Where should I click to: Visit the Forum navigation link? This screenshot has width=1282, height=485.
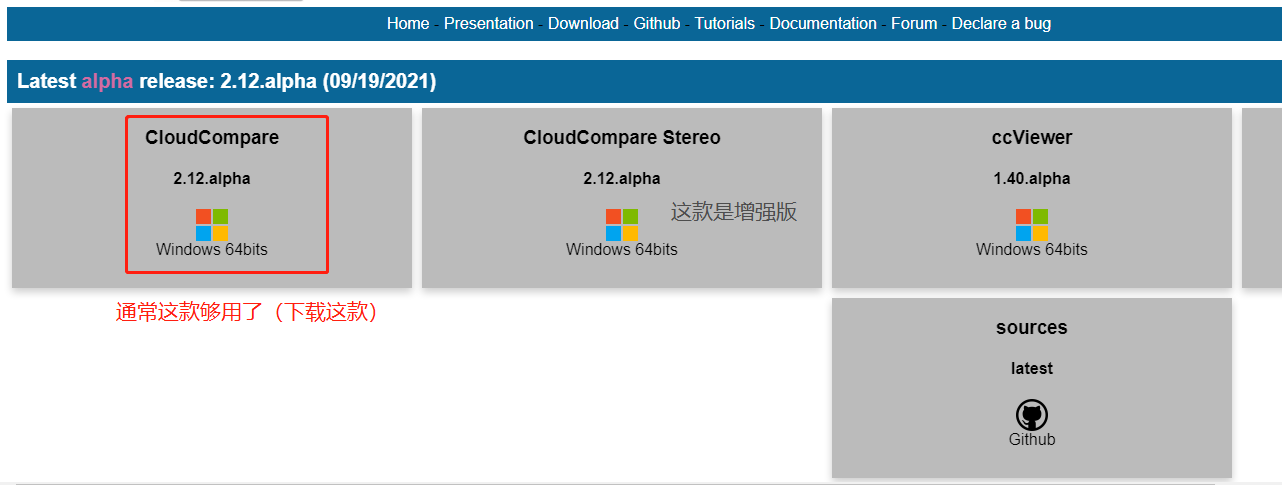pyautogui.click(x=914, y=23)
